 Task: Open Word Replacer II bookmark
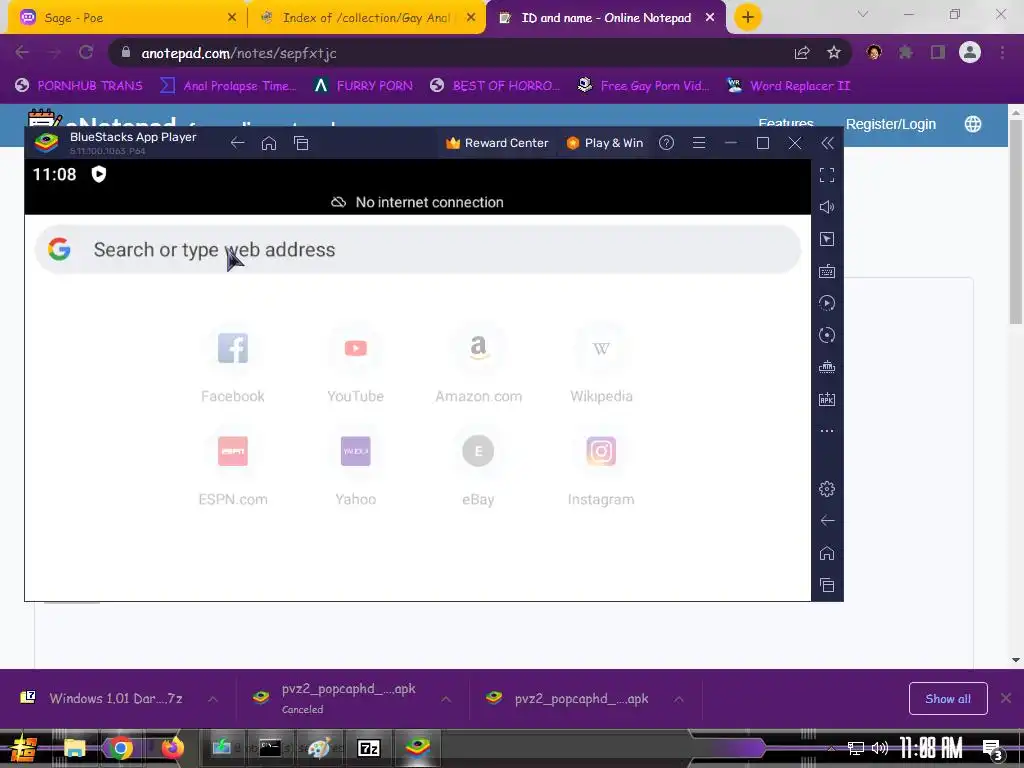(789, 86)
